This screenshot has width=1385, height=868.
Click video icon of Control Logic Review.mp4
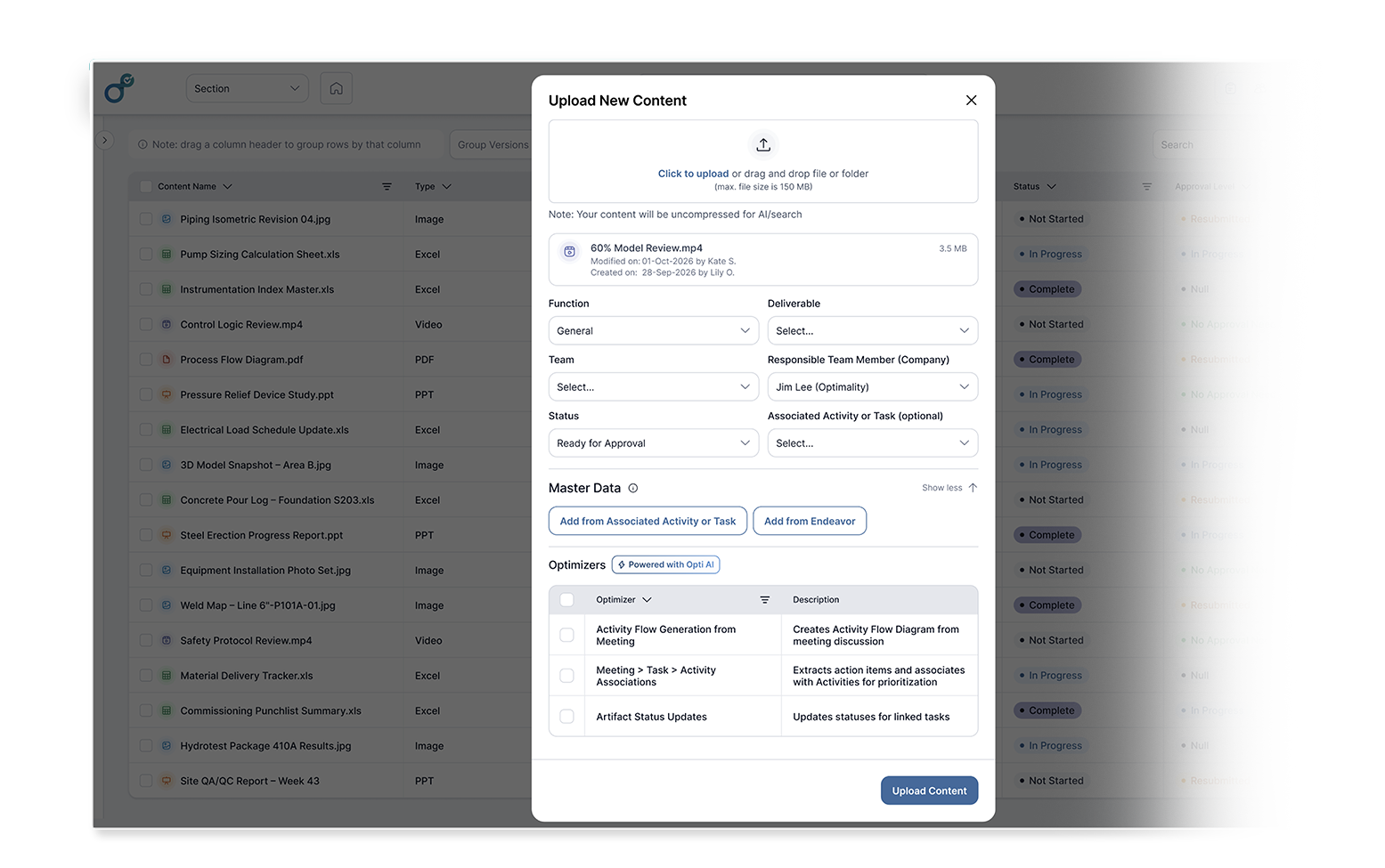167,325
